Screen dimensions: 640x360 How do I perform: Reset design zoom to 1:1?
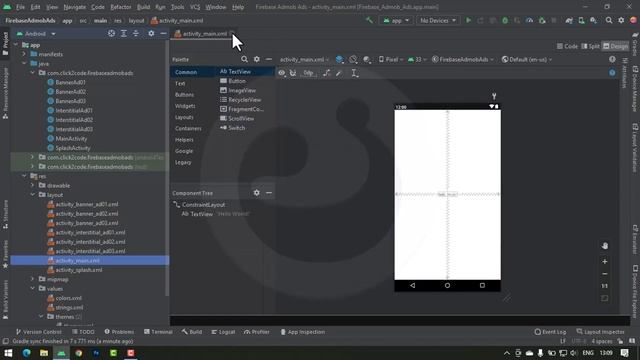pyautogui.click(x=604, y=286)
